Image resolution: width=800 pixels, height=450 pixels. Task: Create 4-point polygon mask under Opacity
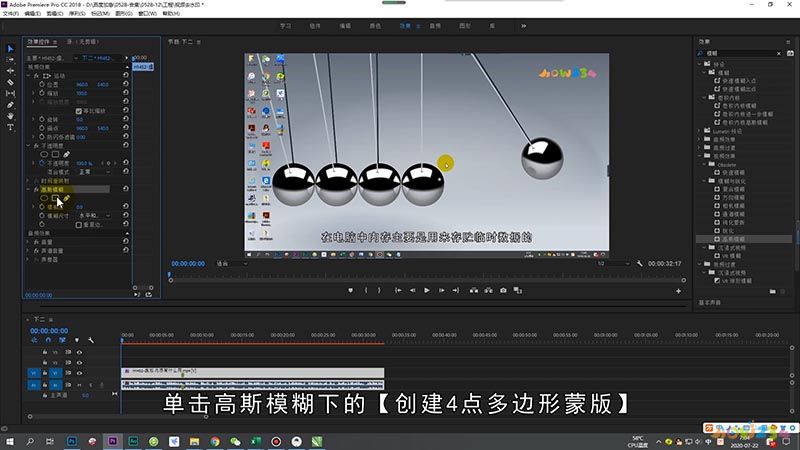coord(55,154)
